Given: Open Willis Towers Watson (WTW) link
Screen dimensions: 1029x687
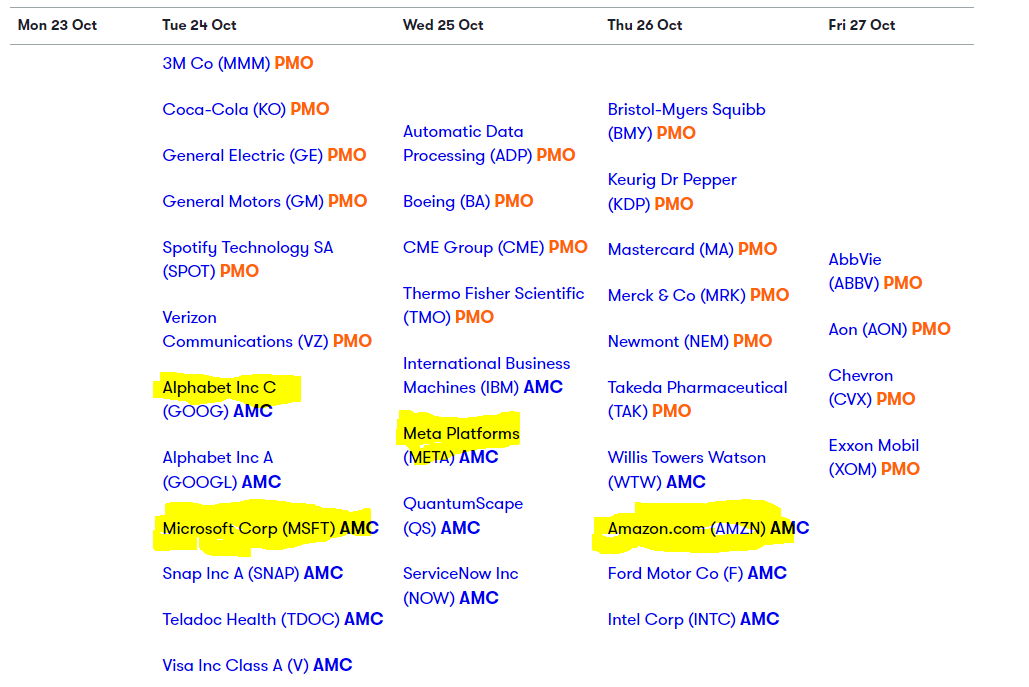Looking at the screenshot, I should pos(686,470).
